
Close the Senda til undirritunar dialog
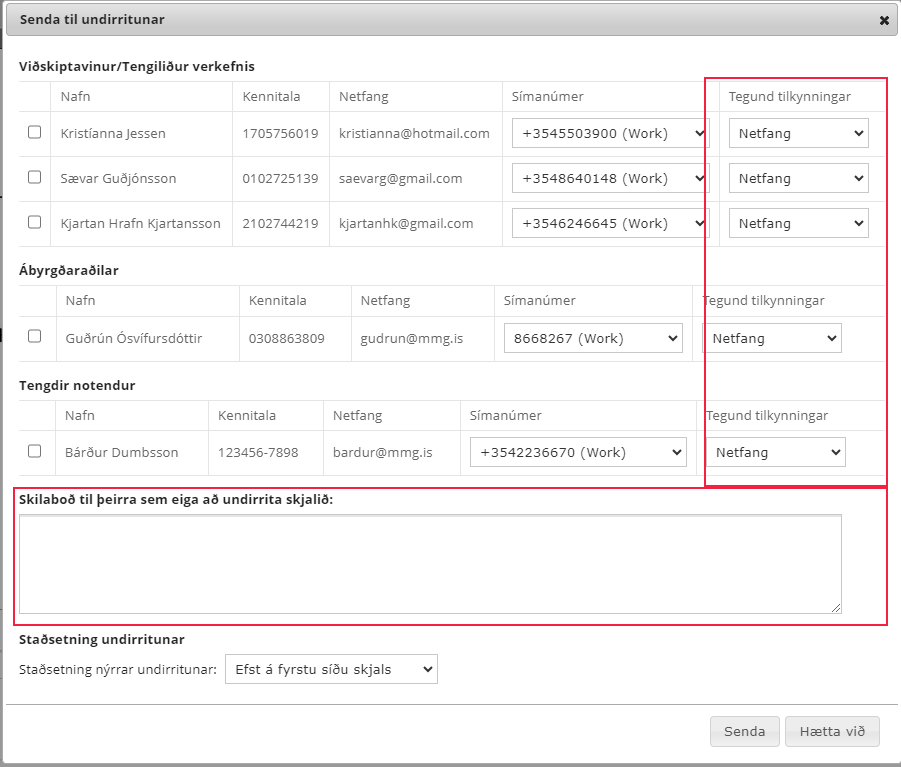coord(884,20)
